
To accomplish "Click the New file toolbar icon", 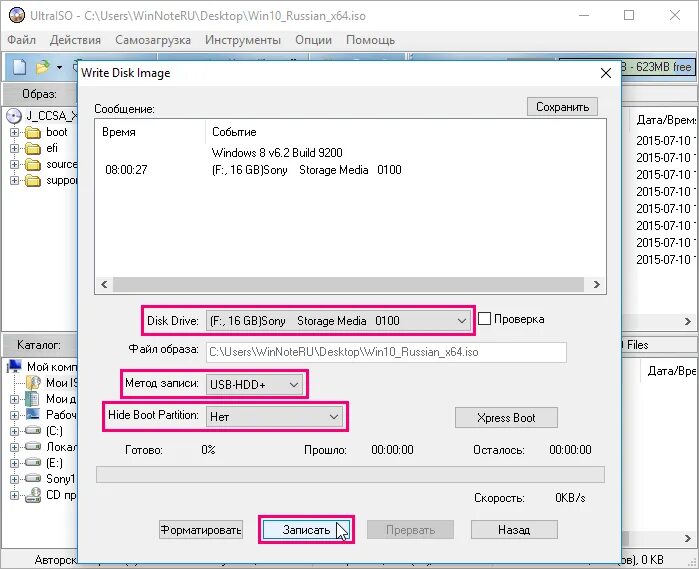I will 19,67.
